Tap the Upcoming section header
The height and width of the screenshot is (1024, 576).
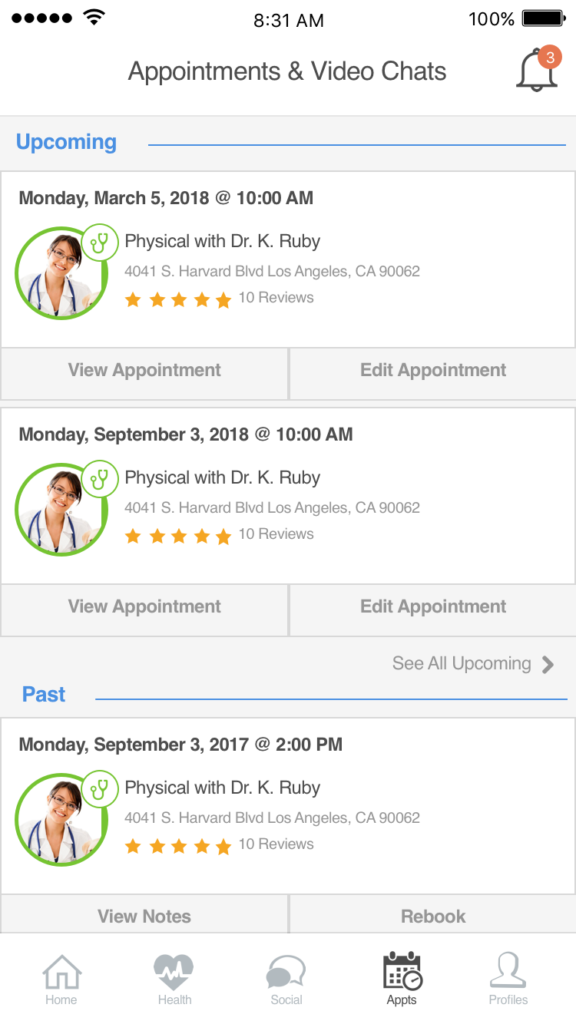[66, 142]
